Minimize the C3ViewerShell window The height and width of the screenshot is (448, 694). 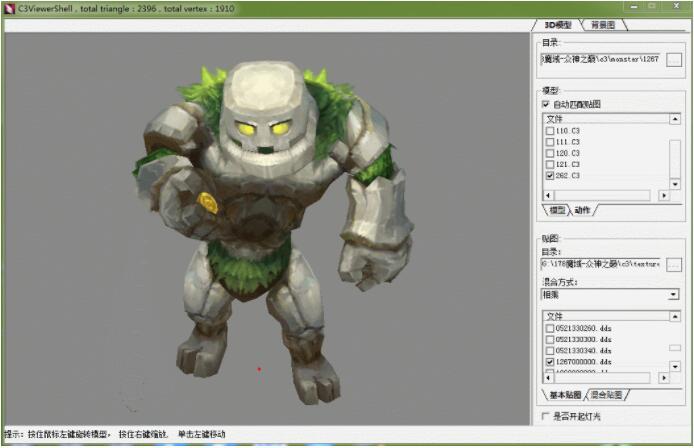634,6
